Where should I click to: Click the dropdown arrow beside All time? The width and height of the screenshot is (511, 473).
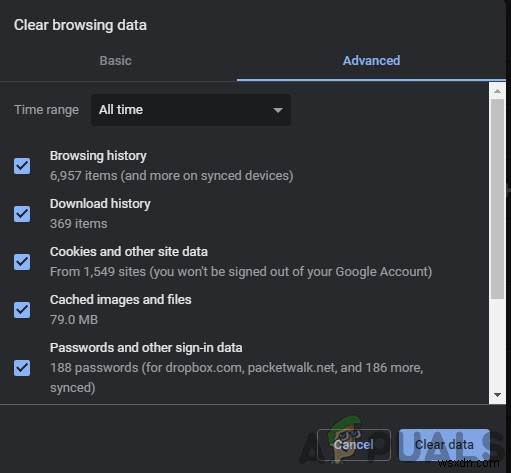(x=278, y=110)
